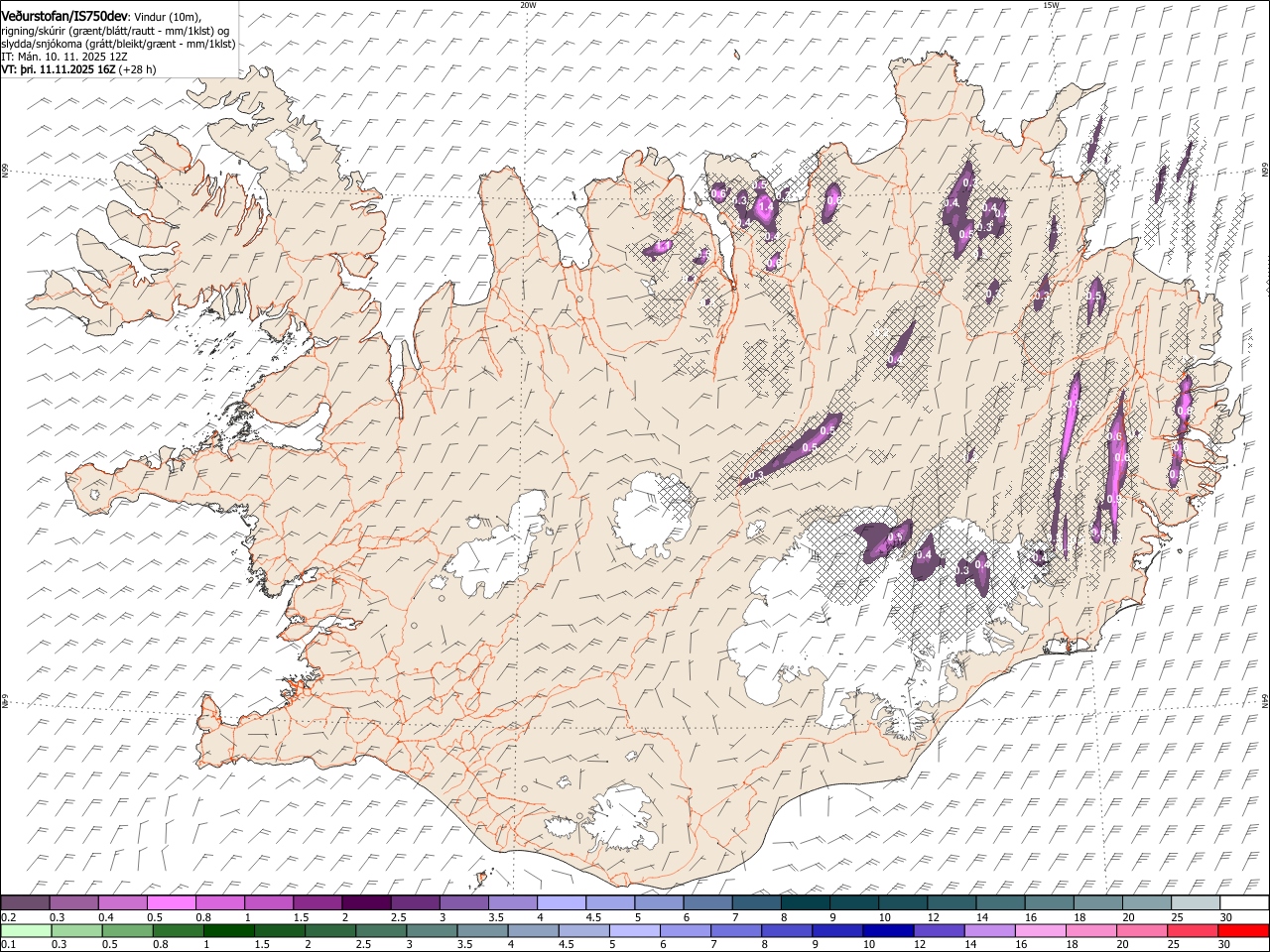
Task: Select the 0.8 swatch in upper legend row
Action: 219,903
